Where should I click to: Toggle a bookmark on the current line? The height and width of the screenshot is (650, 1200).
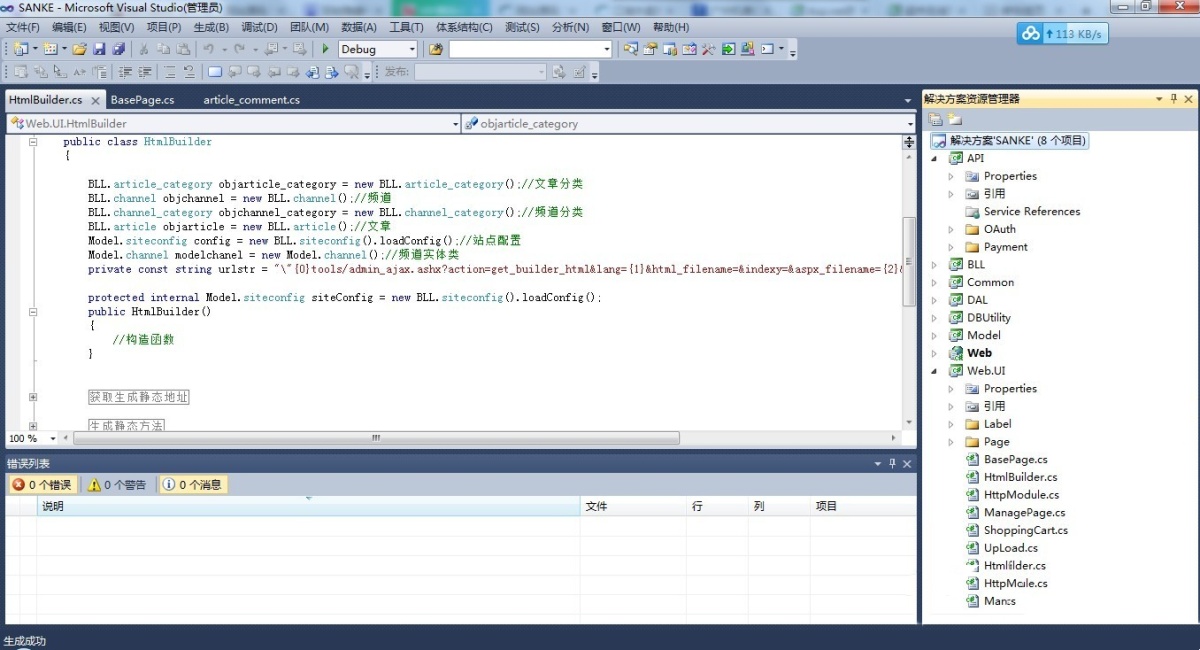coord(215,72)
